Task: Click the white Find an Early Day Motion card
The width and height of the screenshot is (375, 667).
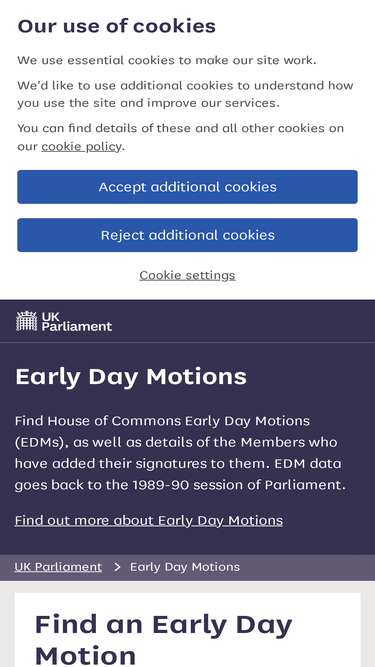Action: pos(188,630)
